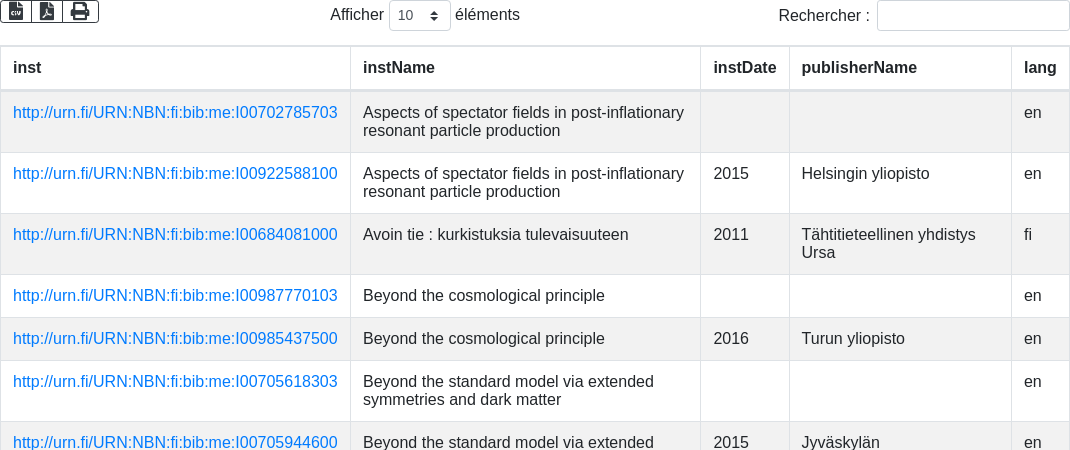Visit the URN link ending in I00985437500

tap(175, 338)
